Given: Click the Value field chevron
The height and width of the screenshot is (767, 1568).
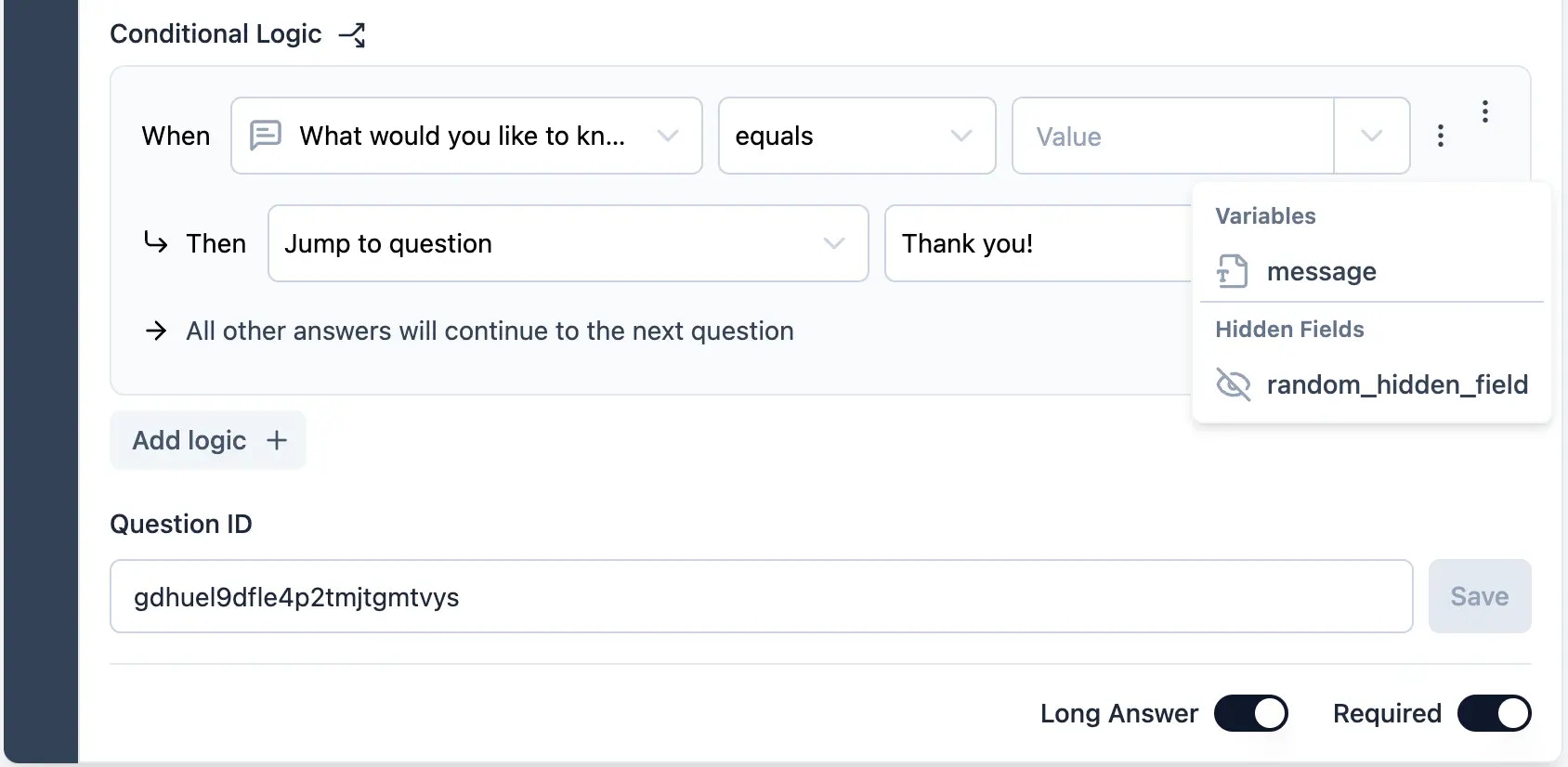Looking at the screenshot, I should [x=1372, y=136].
